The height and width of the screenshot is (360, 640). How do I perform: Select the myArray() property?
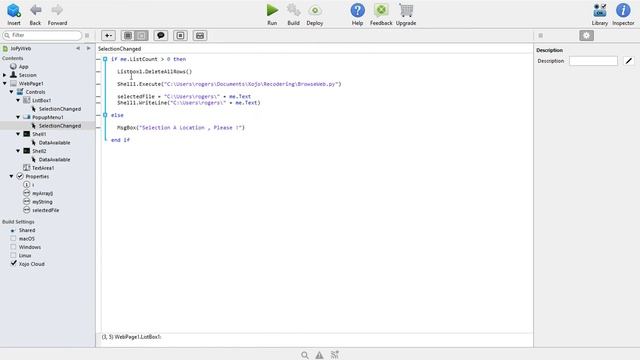point(42,193)
